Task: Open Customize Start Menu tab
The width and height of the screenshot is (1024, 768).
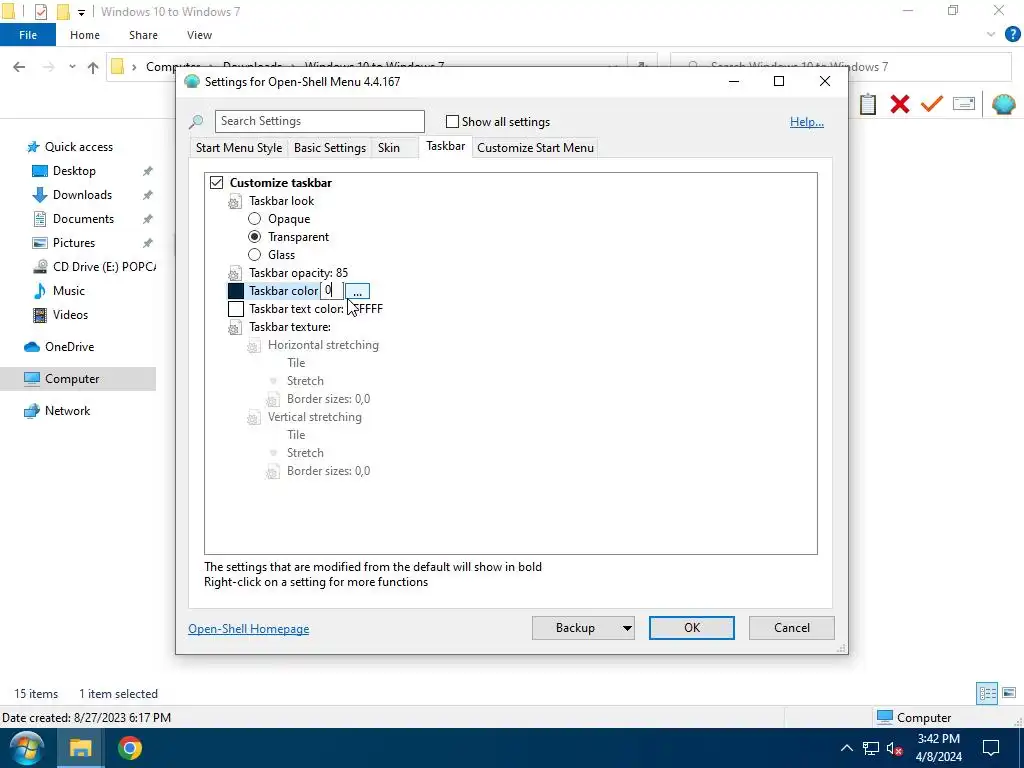Action: (x=536, y=148)
